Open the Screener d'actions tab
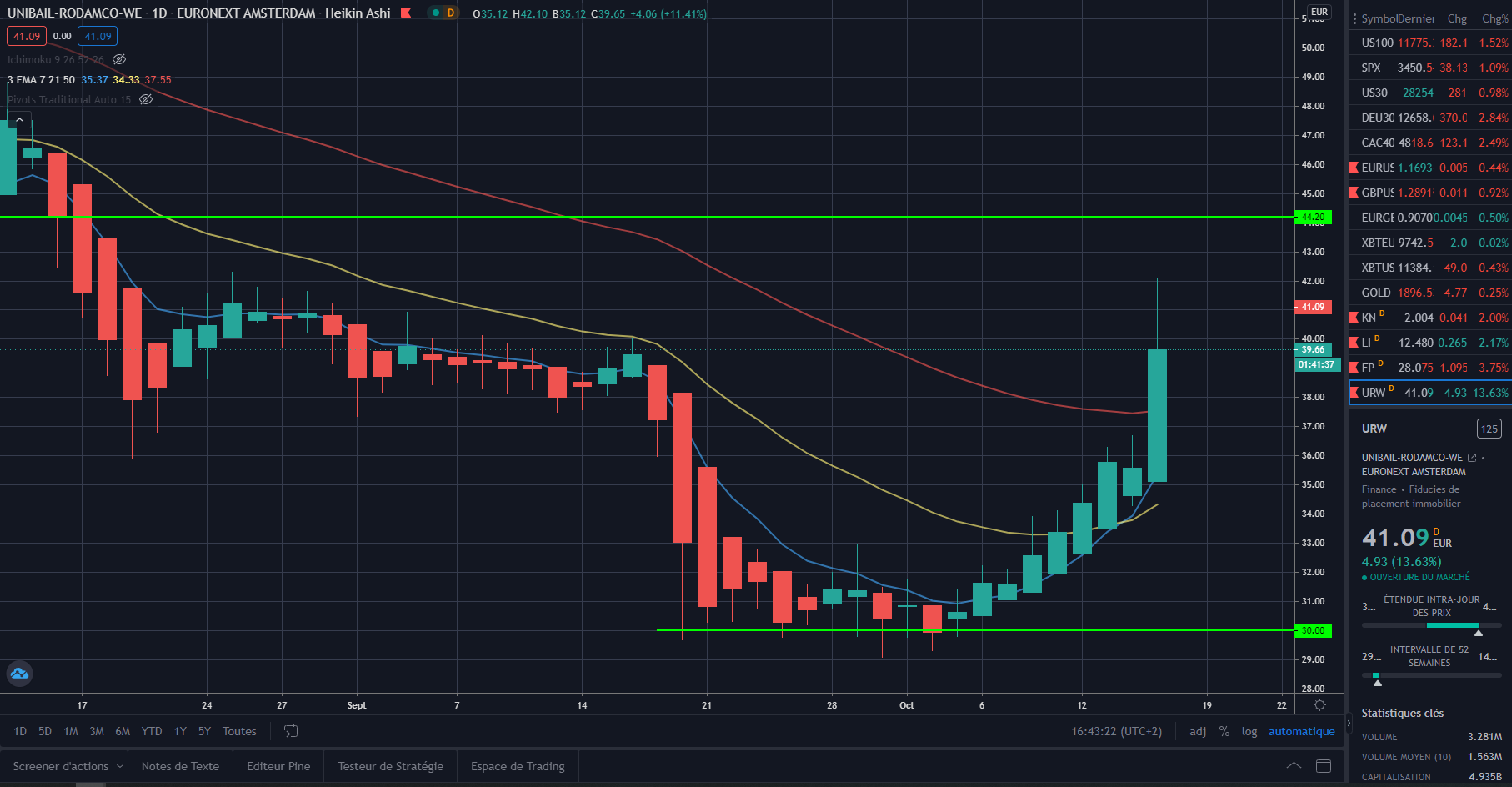The height and width of the screenshot is (787, 1512). (61, 766)
